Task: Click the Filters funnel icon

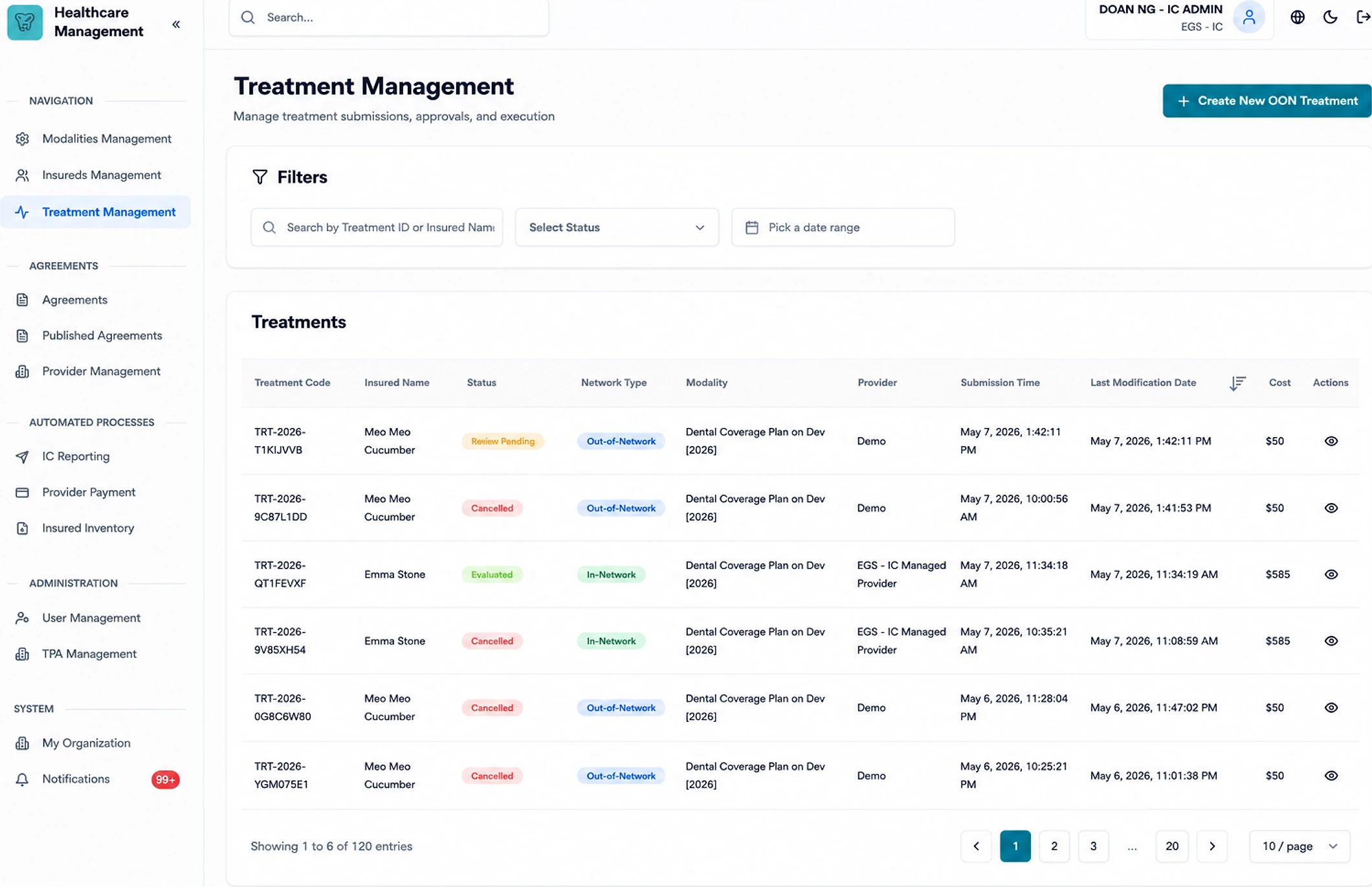Action: pos(260,177)
